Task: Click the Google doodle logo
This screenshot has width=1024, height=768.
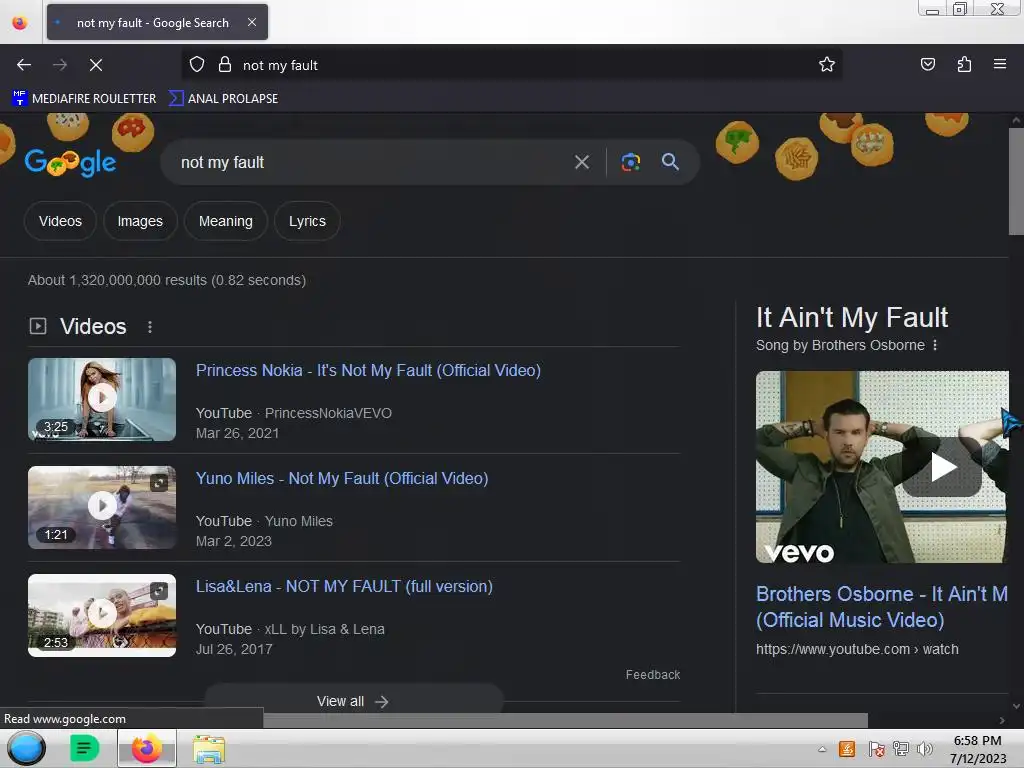Action: coord(70,162)
